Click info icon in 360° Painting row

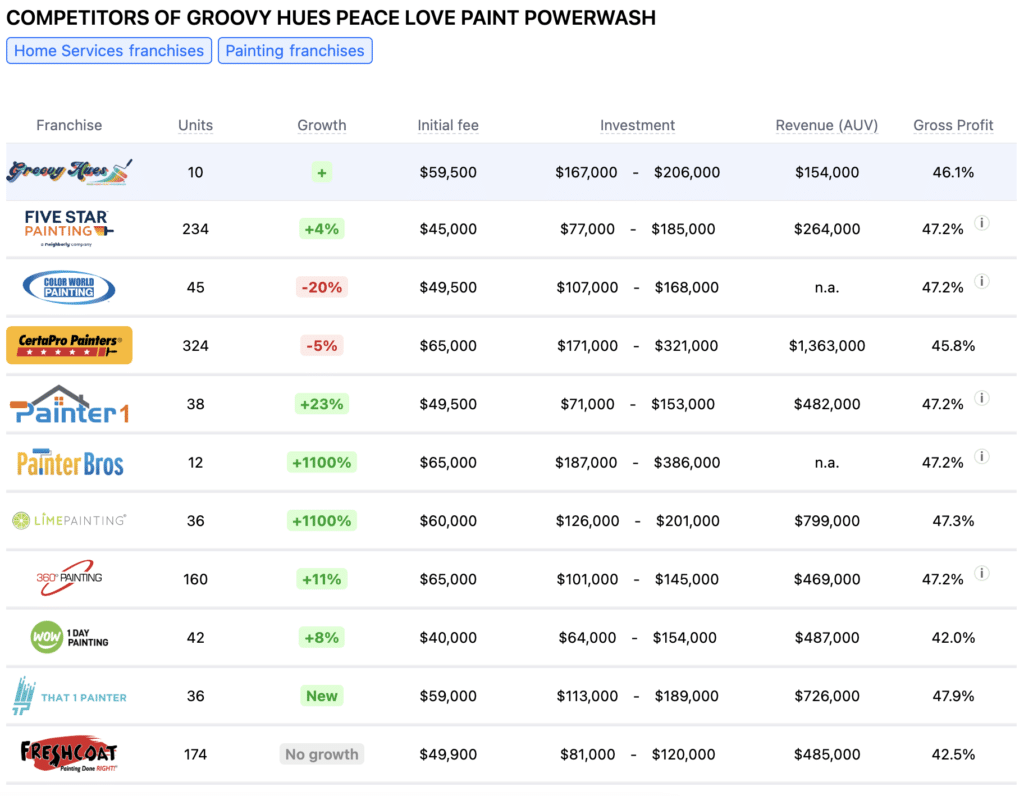[982, 573]
